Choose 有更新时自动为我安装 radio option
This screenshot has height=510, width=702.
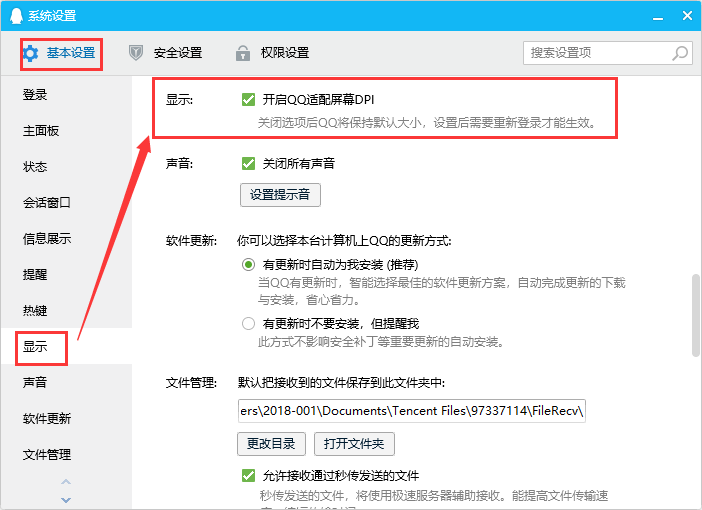[248, 265]
